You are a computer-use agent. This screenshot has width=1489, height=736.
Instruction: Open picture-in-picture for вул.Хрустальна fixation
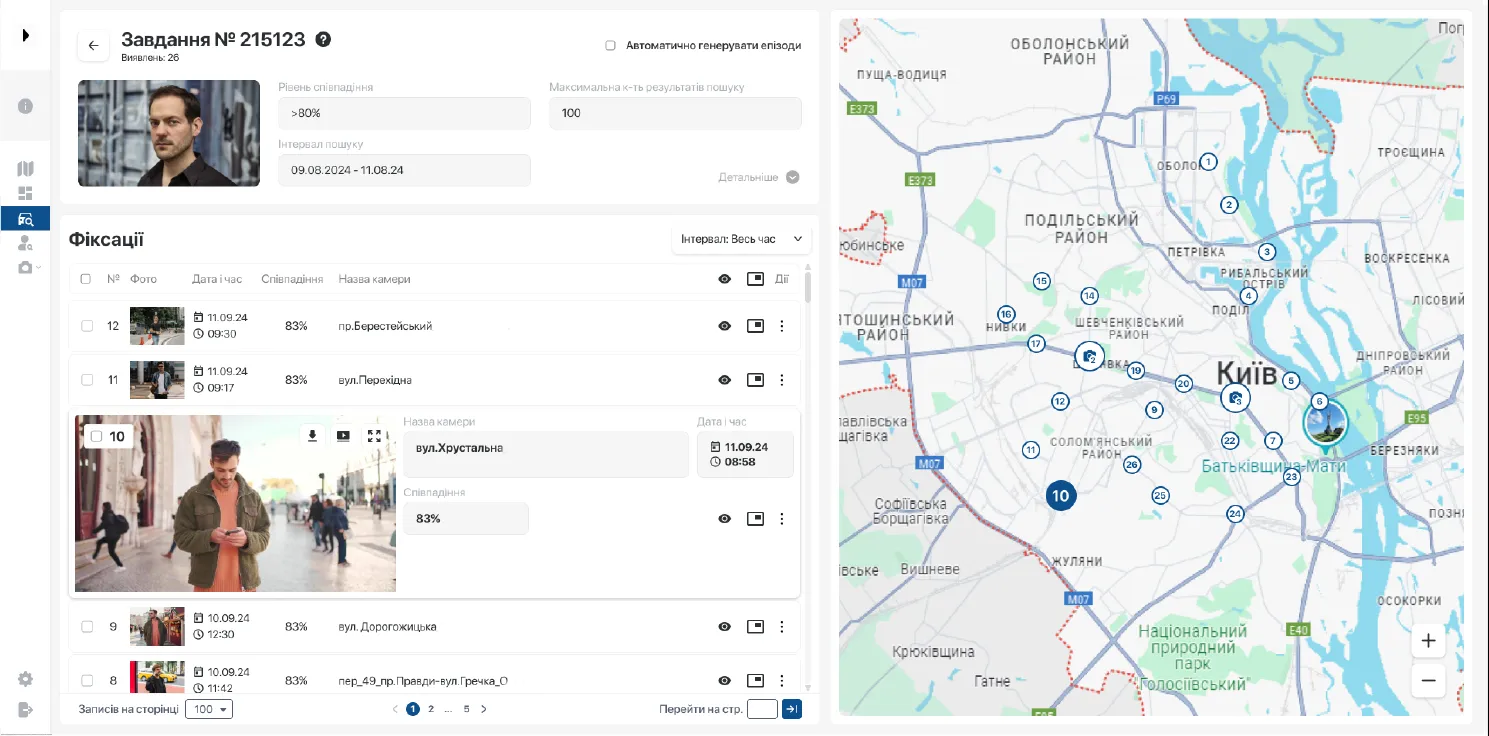pos(755,519)
